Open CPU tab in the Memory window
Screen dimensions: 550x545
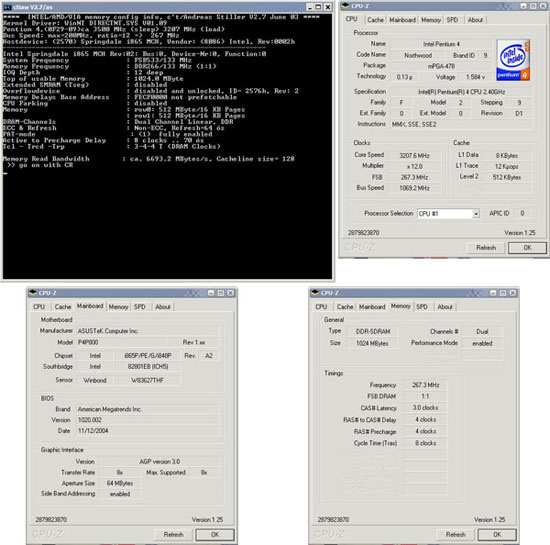coord(321,307)
